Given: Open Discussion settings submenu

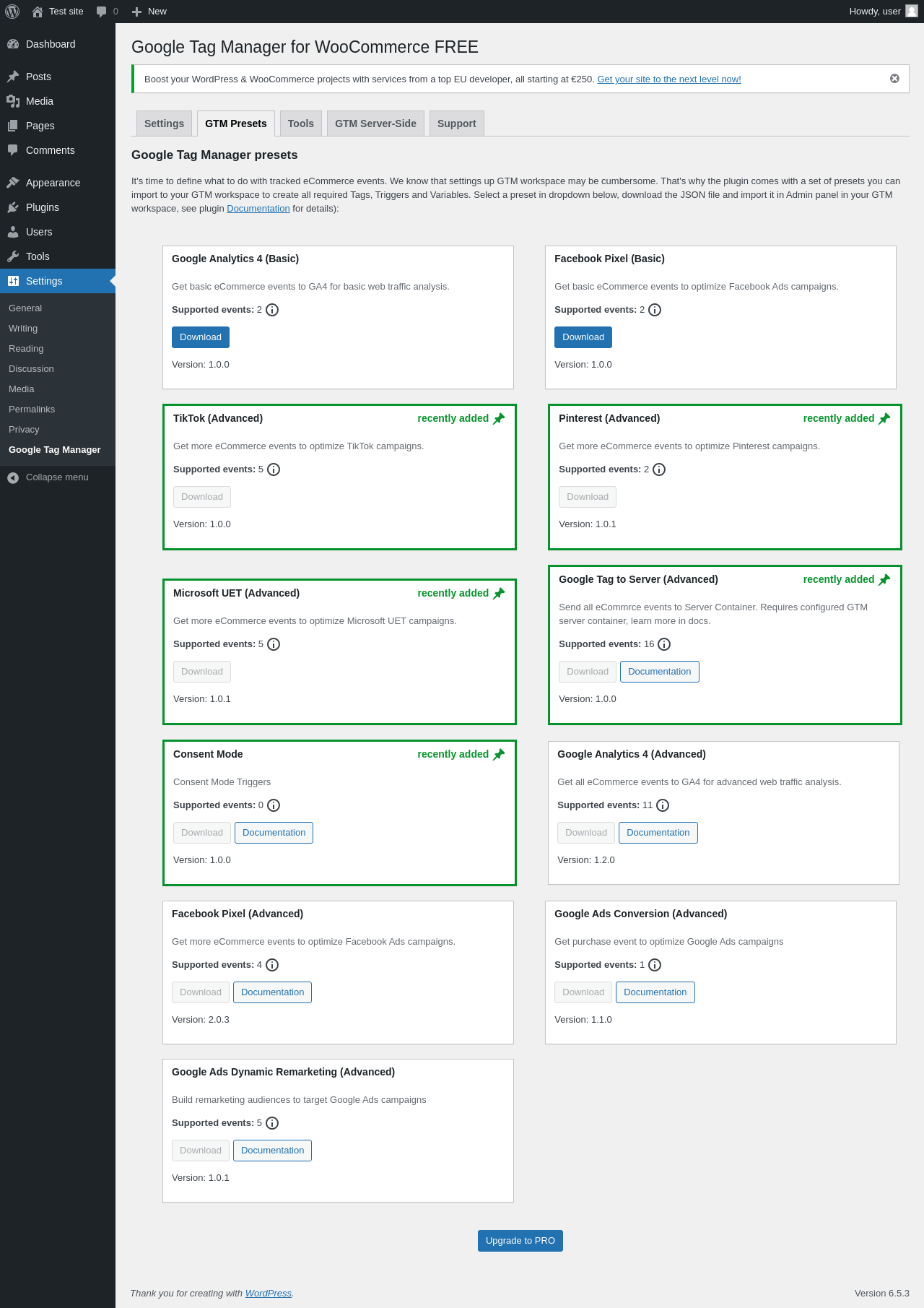Looking at the screenshot, I should [x=58, y=369].
